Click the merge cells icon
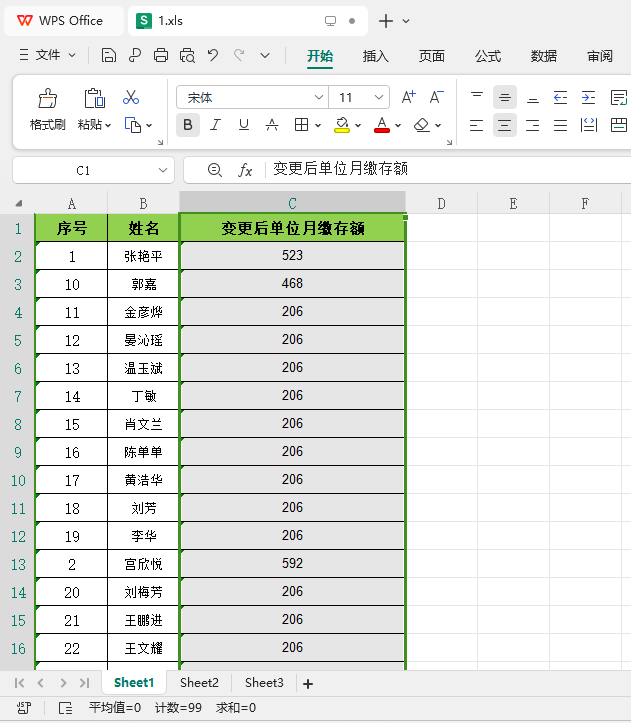 point(619,125)
